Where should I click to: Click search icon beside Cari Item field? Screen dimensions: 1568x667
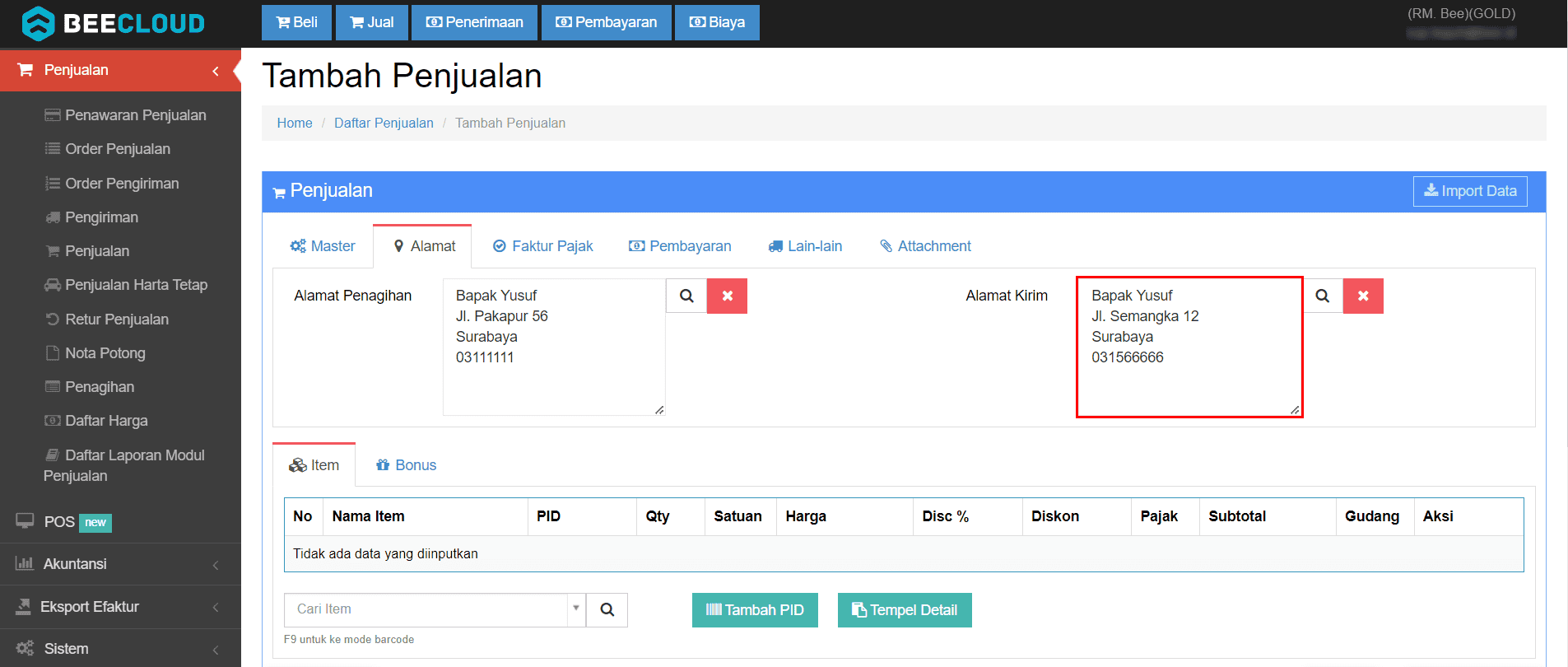pyautogui.click(x=607, y=610)
